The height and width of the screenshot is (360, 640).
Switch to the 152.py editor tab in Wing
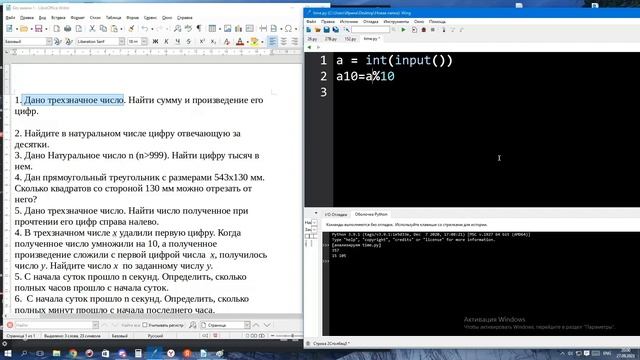click(350, 39)
